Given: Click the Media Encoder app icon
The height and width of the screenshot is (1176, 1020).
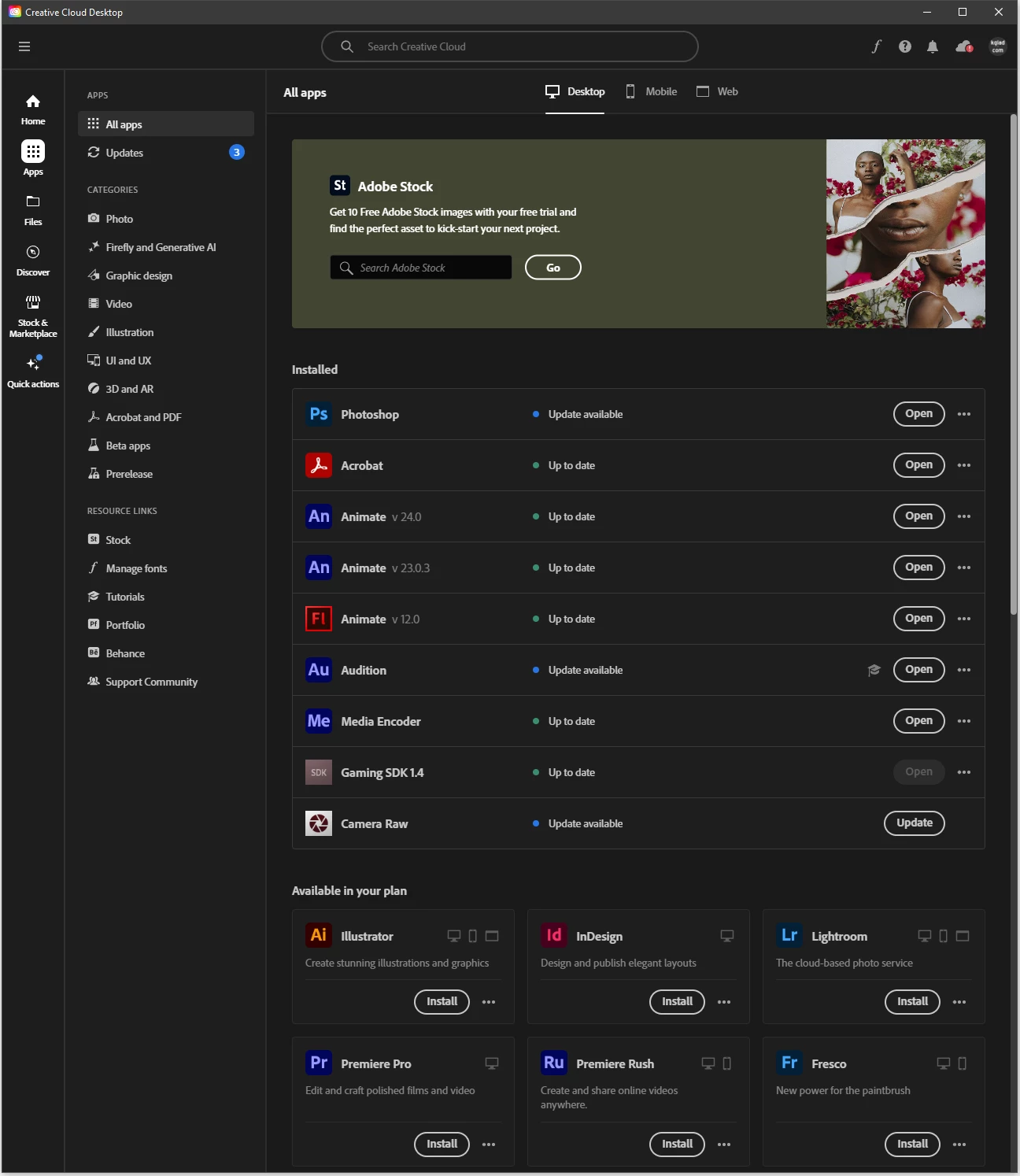Looking at the screenshot, I should coord(319,721).
